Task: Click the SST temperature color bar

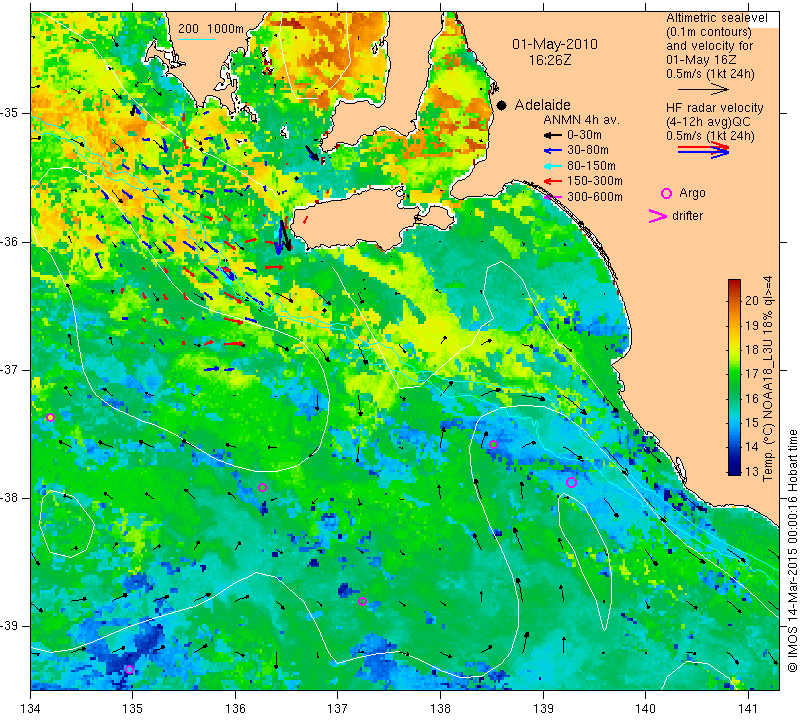Action: pyautogui.click(x=734, y=377)
